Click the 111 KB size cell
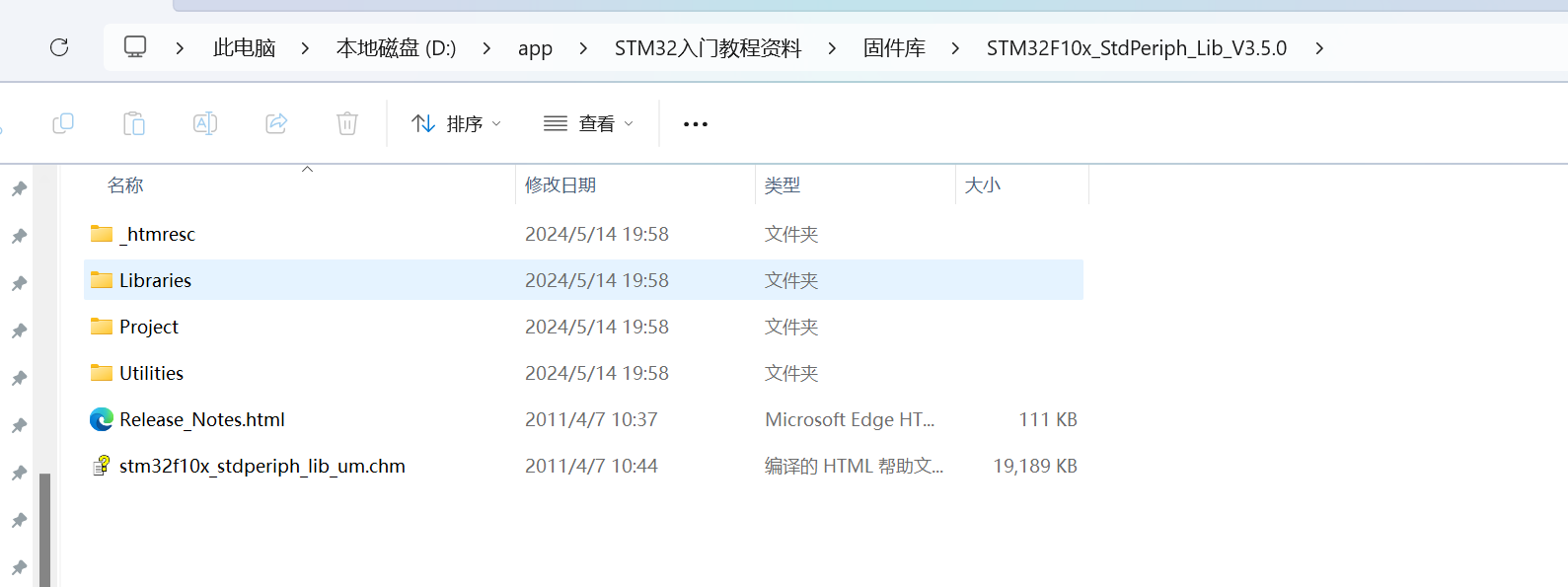Viewport: 1568px width, 587px height. point(1048,419)
